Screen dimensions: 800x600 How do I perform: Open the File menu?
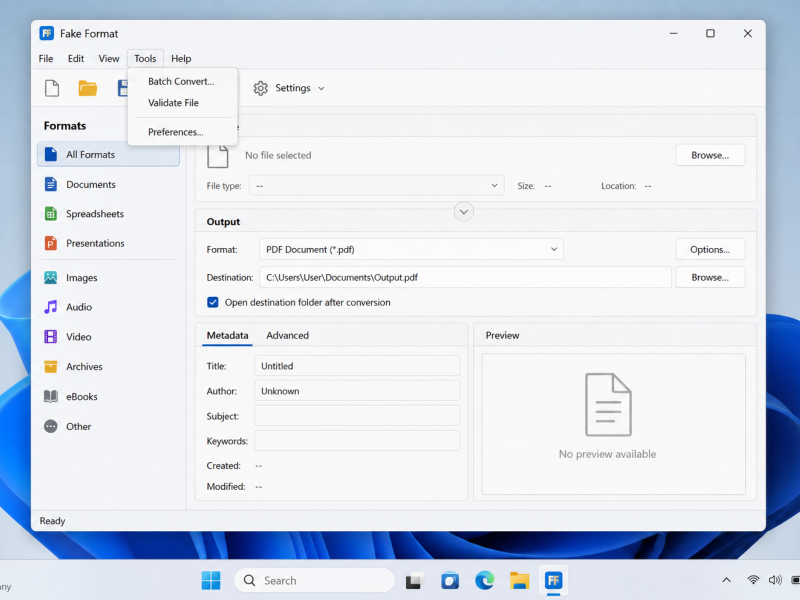tap(46, 59)
